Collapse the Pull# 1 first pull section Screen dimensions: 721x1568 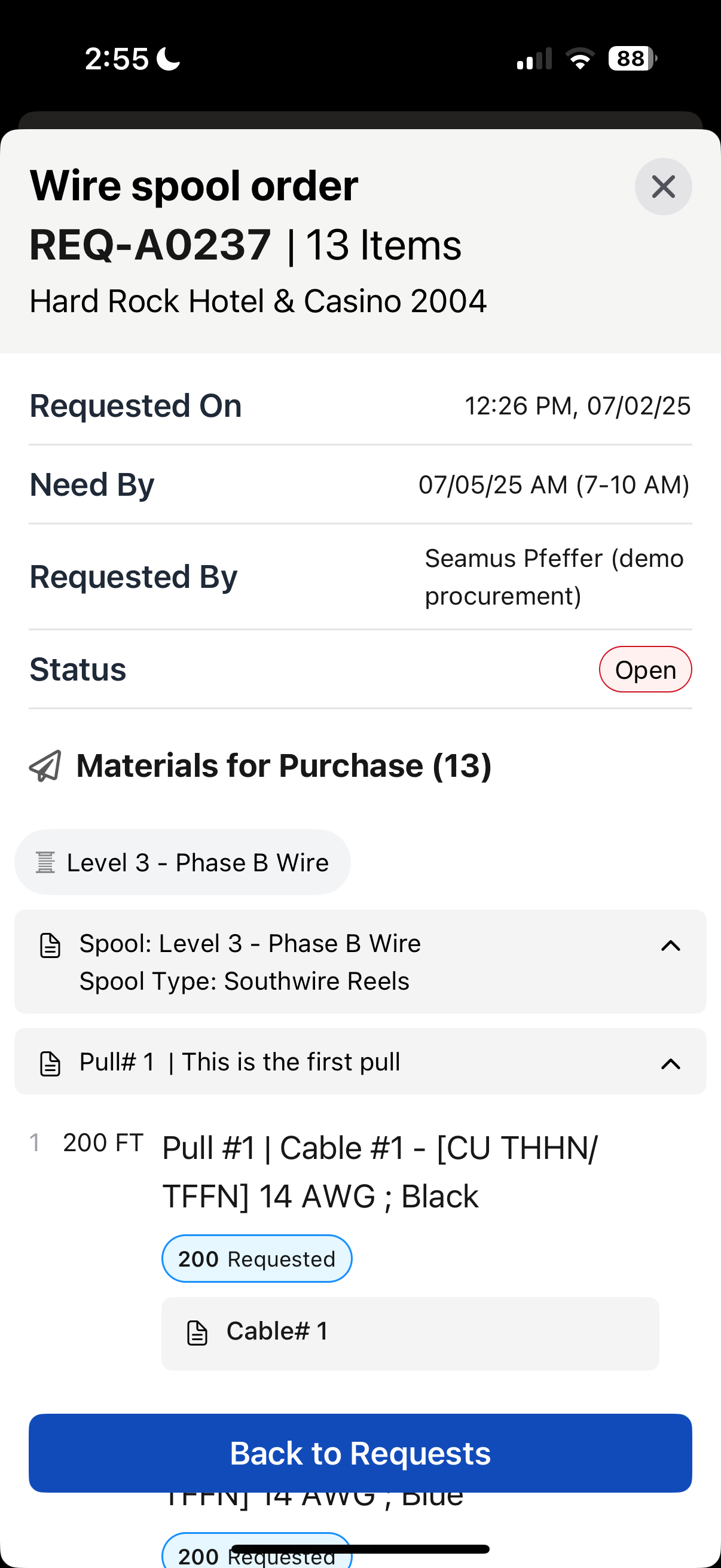click(x=670, y=1063)
